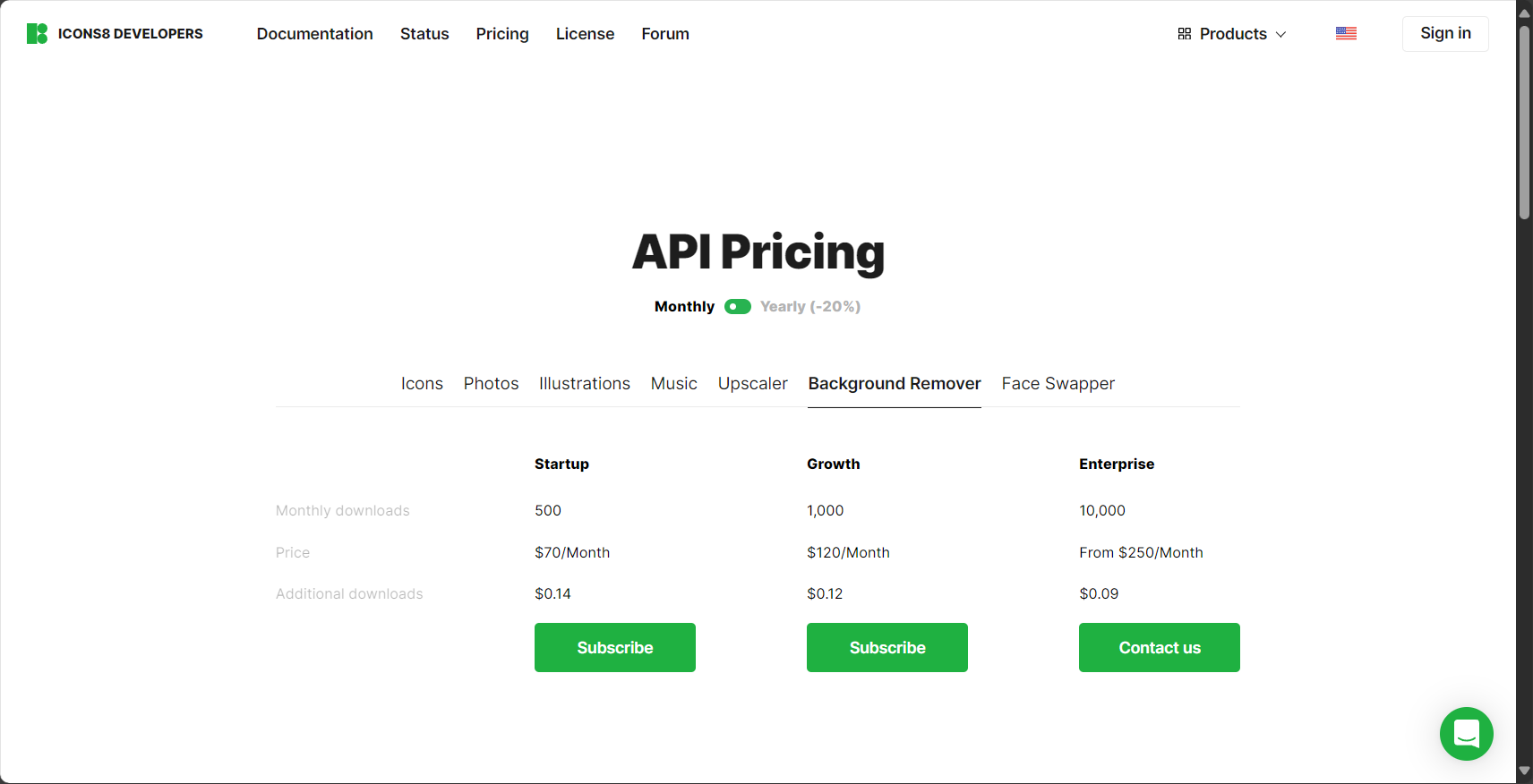1533x784 pixels.
Task: Open the Illustrations pricing tab
Action: (x=585, y=384)
